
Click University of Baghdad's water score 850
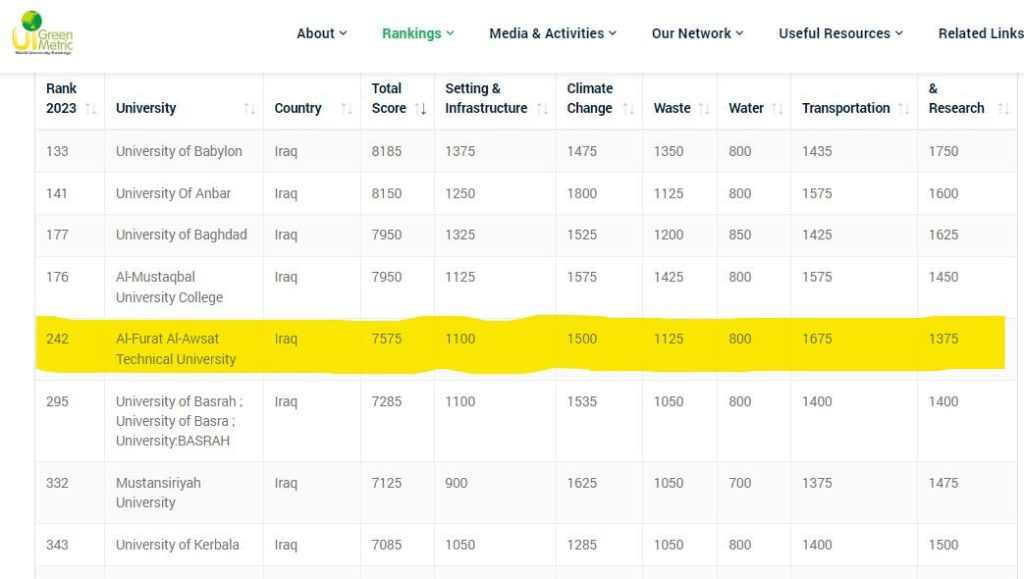click(739, 235)
